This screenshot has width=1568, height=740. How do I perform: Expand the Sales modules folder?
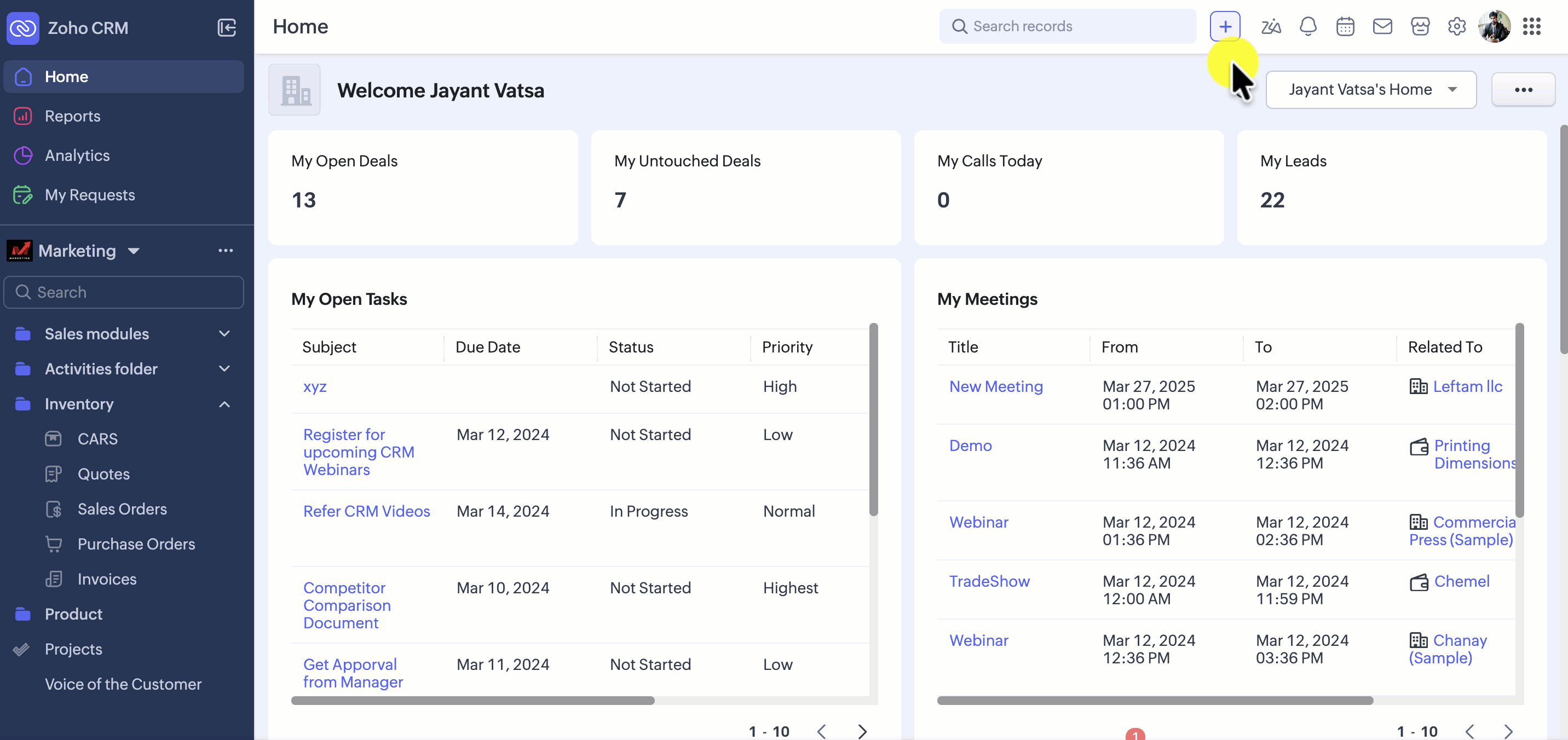point(224,333)
